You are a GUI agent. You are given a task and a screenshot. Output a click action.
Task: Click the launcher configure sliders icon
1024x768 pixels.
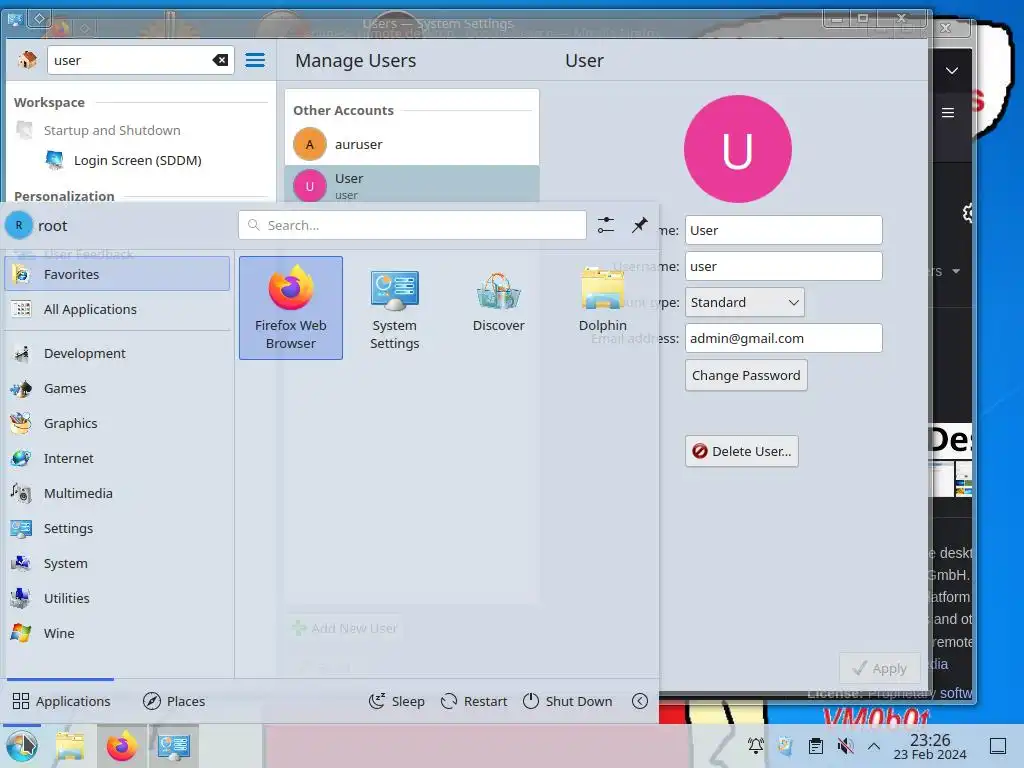(x=605, y=225)
